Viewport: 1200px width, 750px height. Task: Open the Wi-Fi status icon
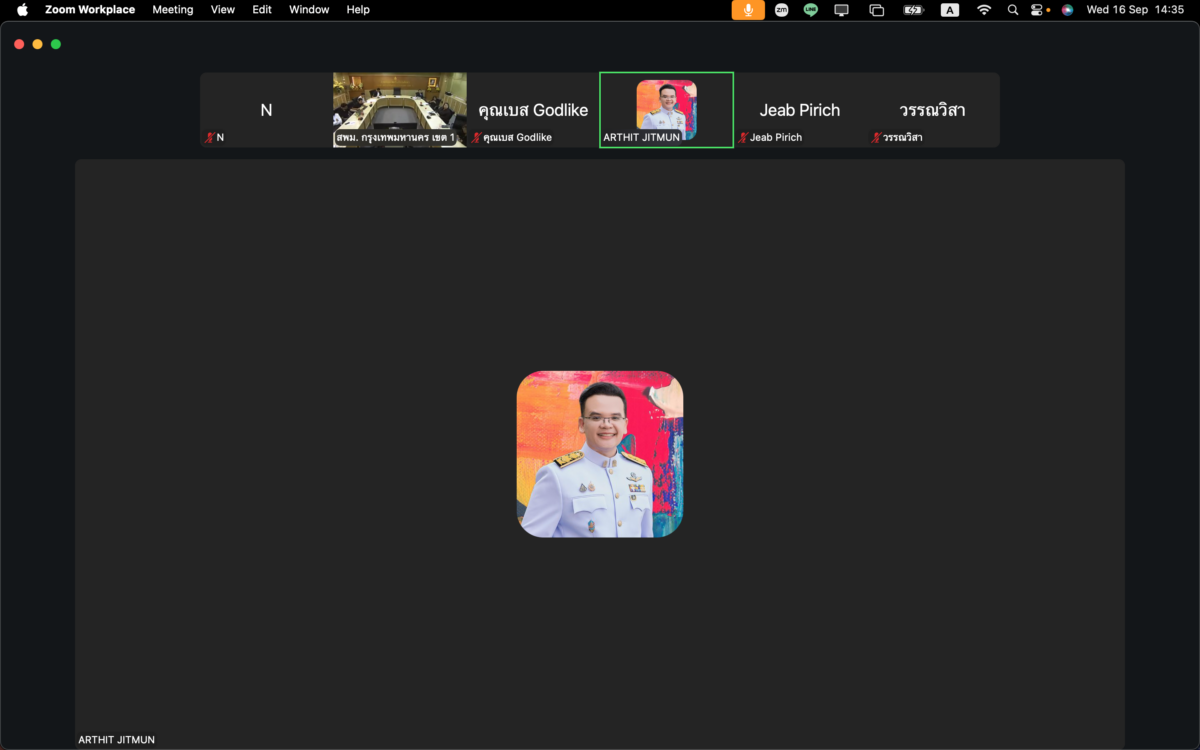[x=984, y=10]
